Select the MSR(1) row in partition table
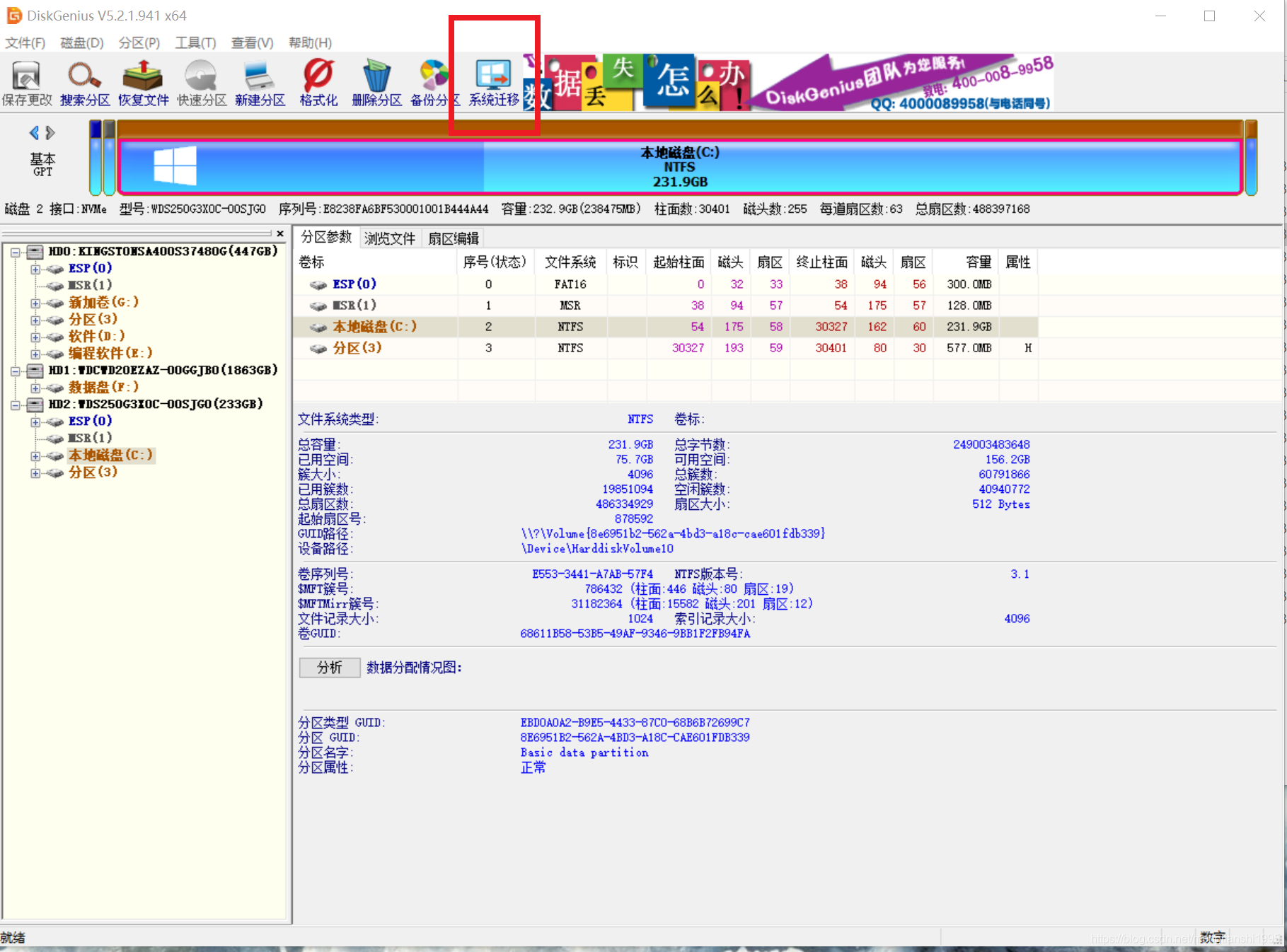Screen dimensions: 1287x952 click(x=665, y=306)
